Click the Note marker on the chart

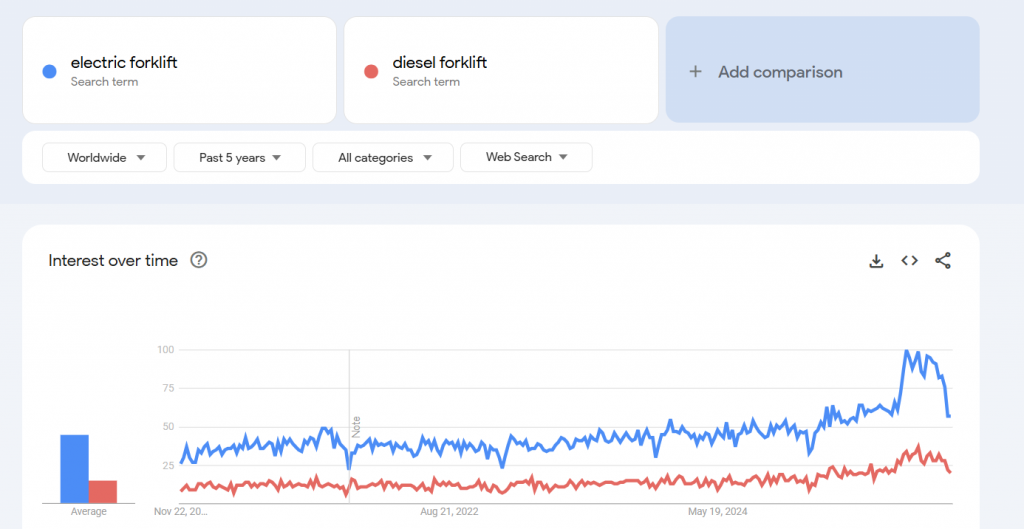tap(355, 426)
